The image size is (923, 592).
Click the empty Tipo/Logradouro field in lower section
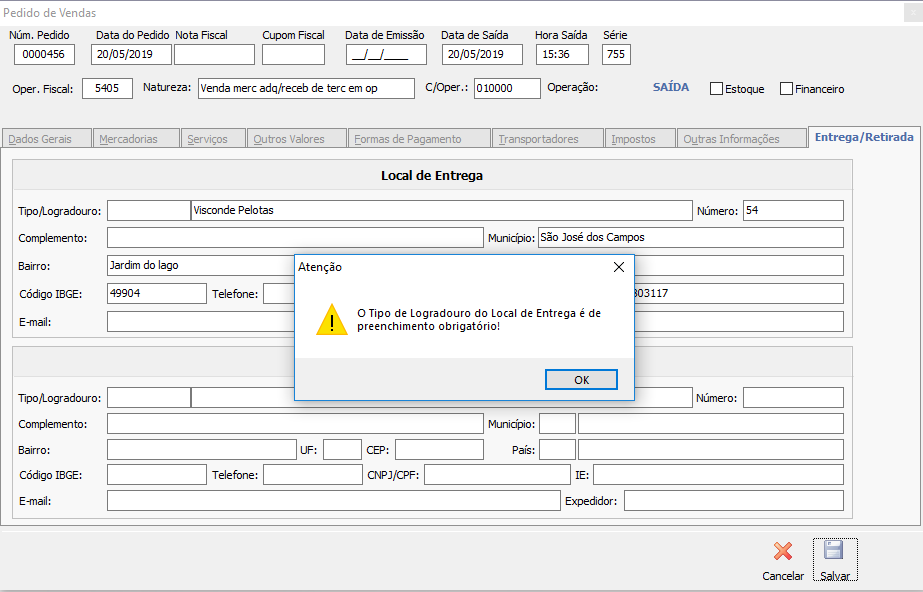[149, 397]
